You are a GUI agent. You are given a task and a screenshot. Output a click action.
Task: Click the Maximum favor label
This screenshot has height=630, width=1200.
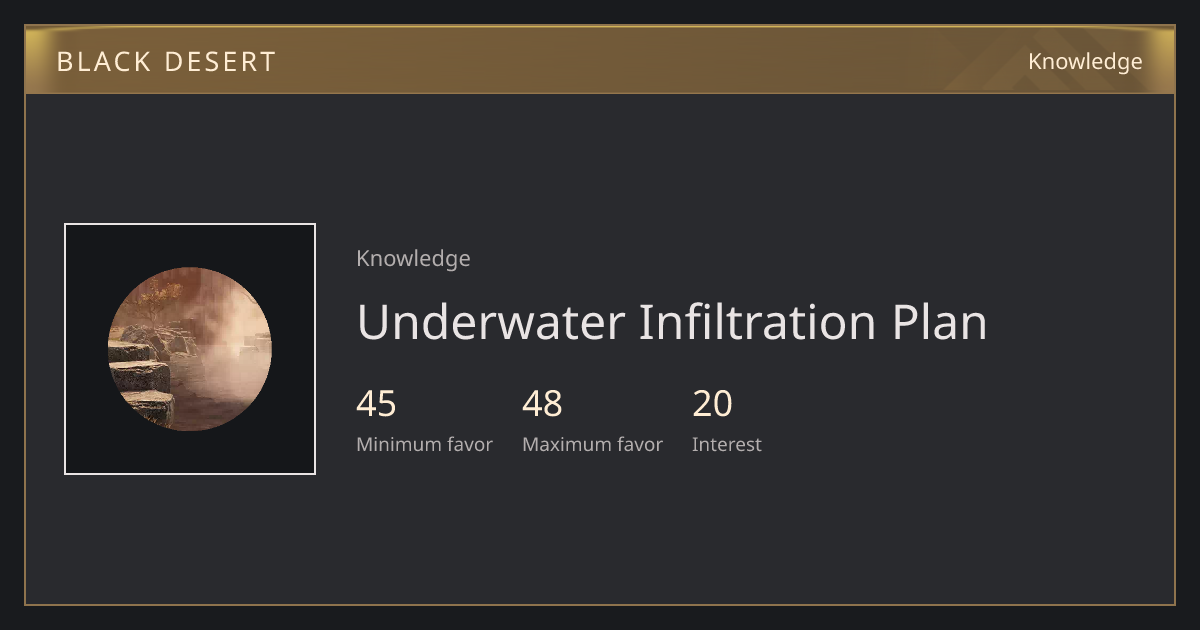click(592, 445)
